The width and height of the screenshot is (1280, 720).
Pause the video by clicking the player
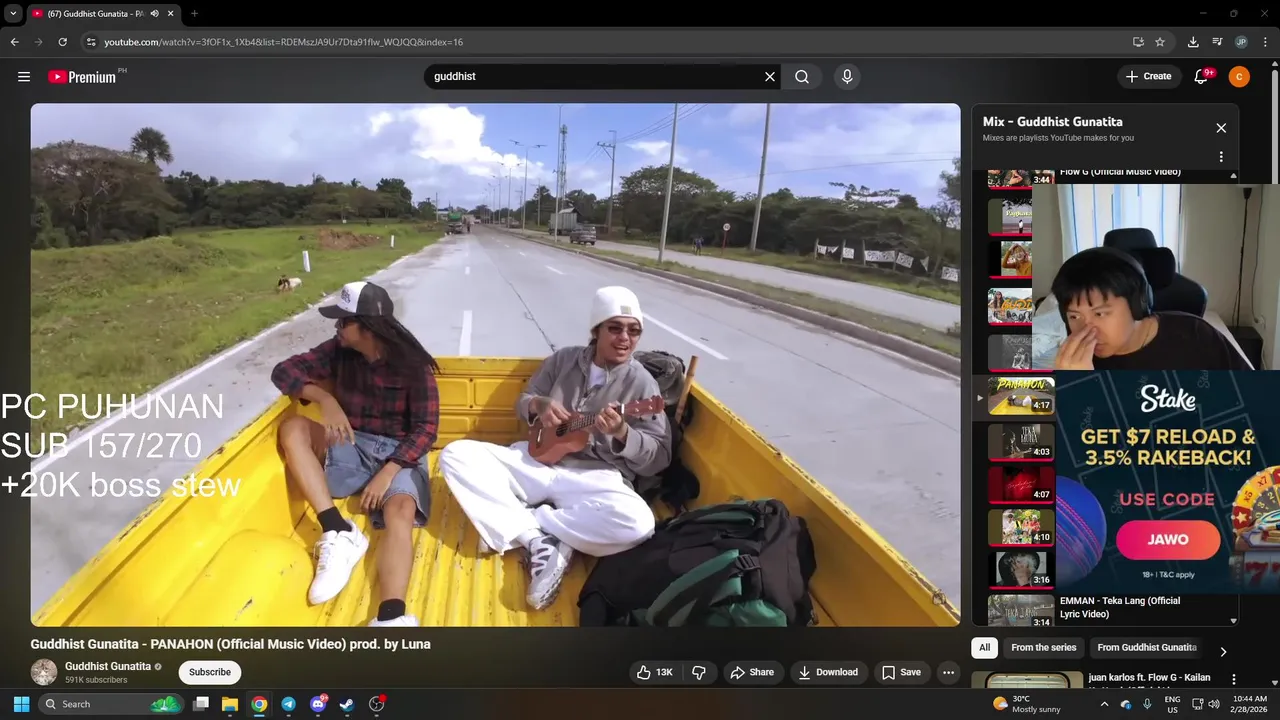pos(495,365)
